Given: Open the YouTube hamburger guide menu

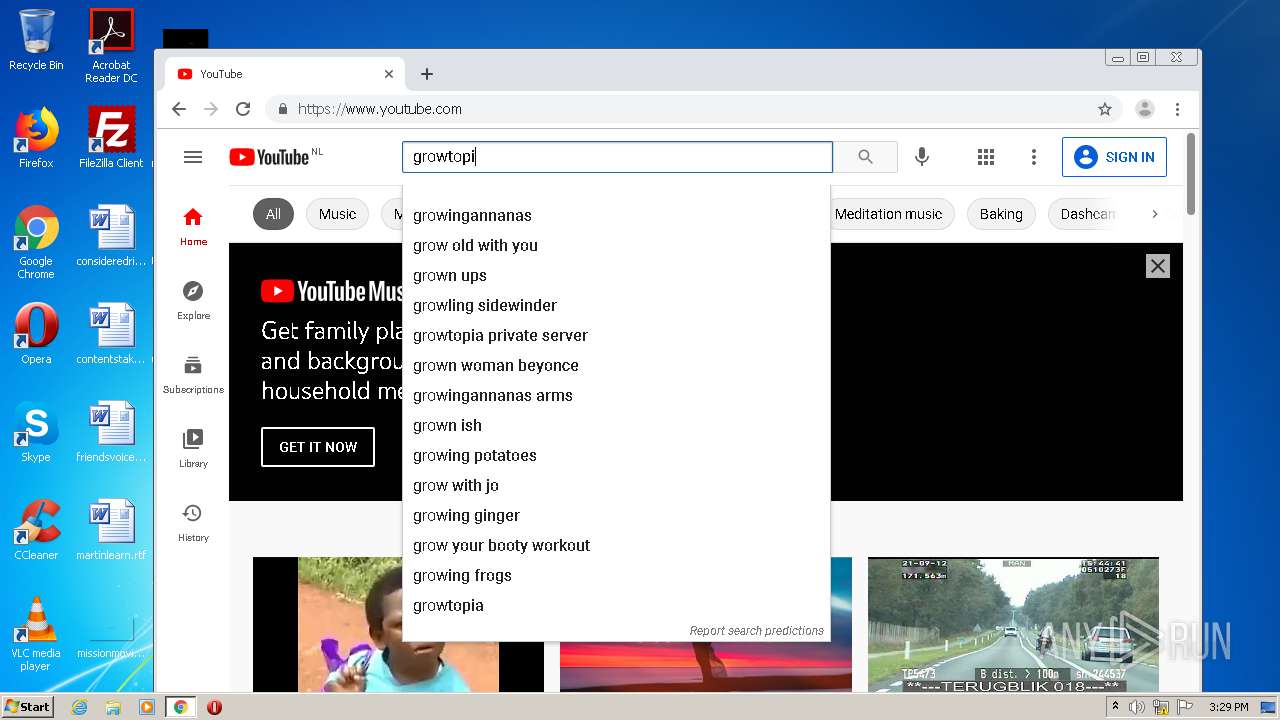Looking at the screenshot, I should 193,157.
